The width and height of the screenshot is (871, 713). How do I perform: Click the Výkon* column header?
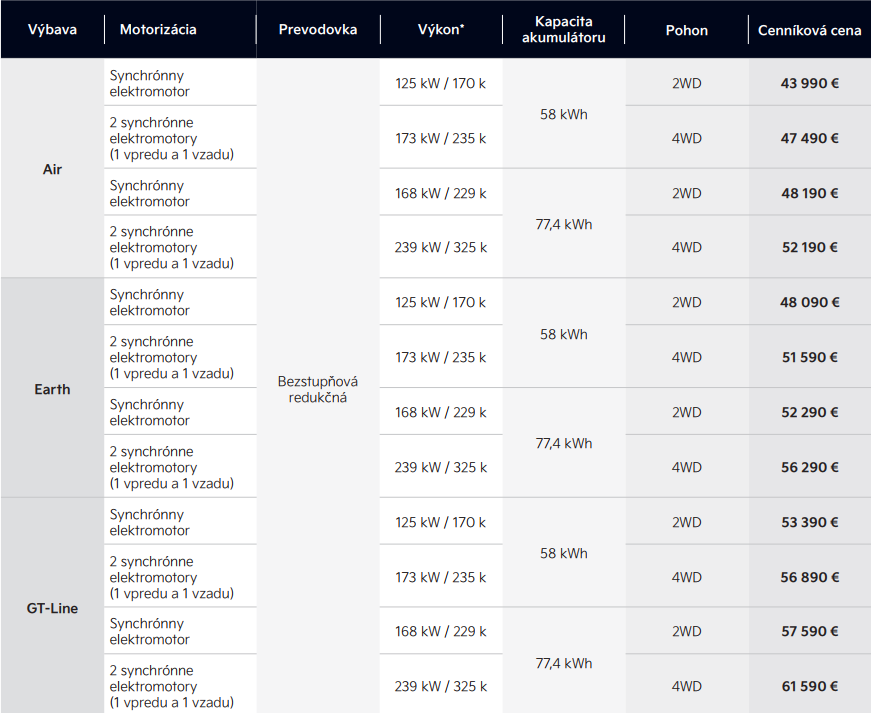pyautogui.click(x=441, y=30)
